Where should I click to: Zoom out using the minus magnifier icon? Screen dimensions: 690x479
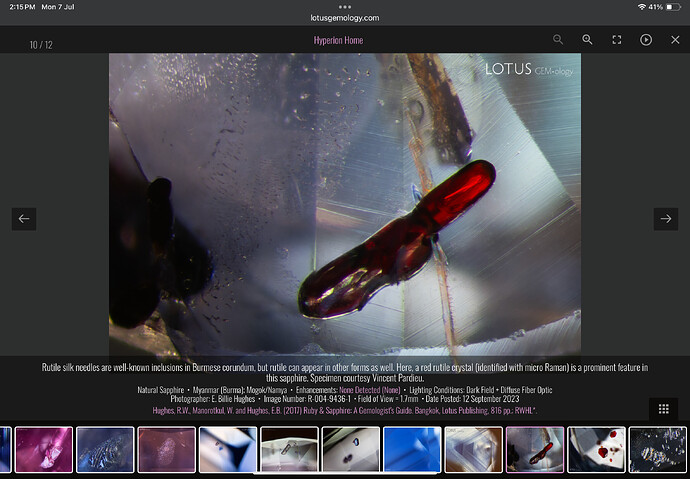(558, 40)
